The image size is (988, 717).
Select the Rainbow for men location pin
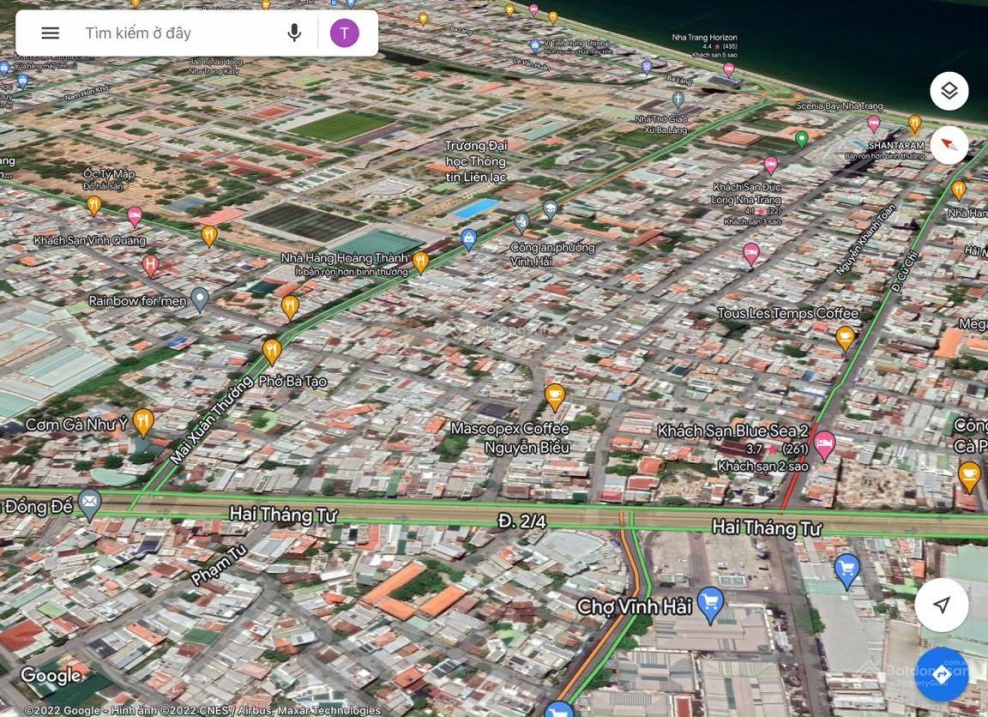(200, 298)
